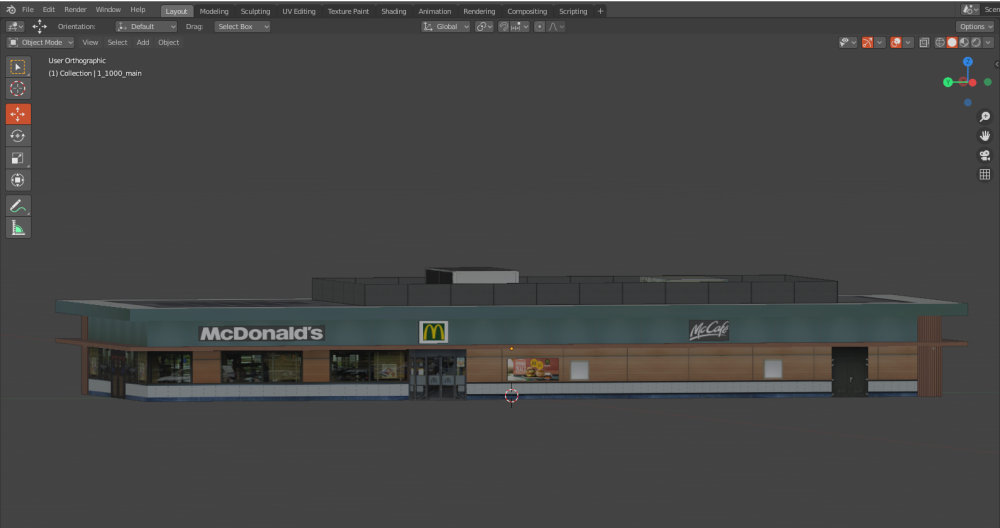Viewport: 1000px width, 528px height.
Task: Select the Transform tool
Action: pyautogui.click(x=18, y=181)
